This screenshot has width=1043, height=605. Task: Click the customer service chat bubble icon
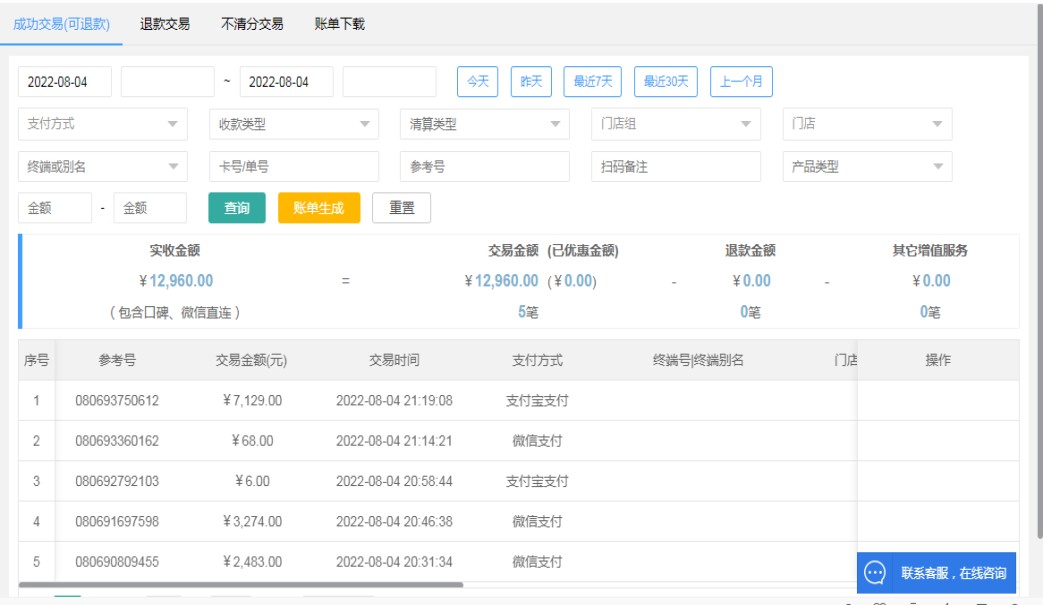875,573
